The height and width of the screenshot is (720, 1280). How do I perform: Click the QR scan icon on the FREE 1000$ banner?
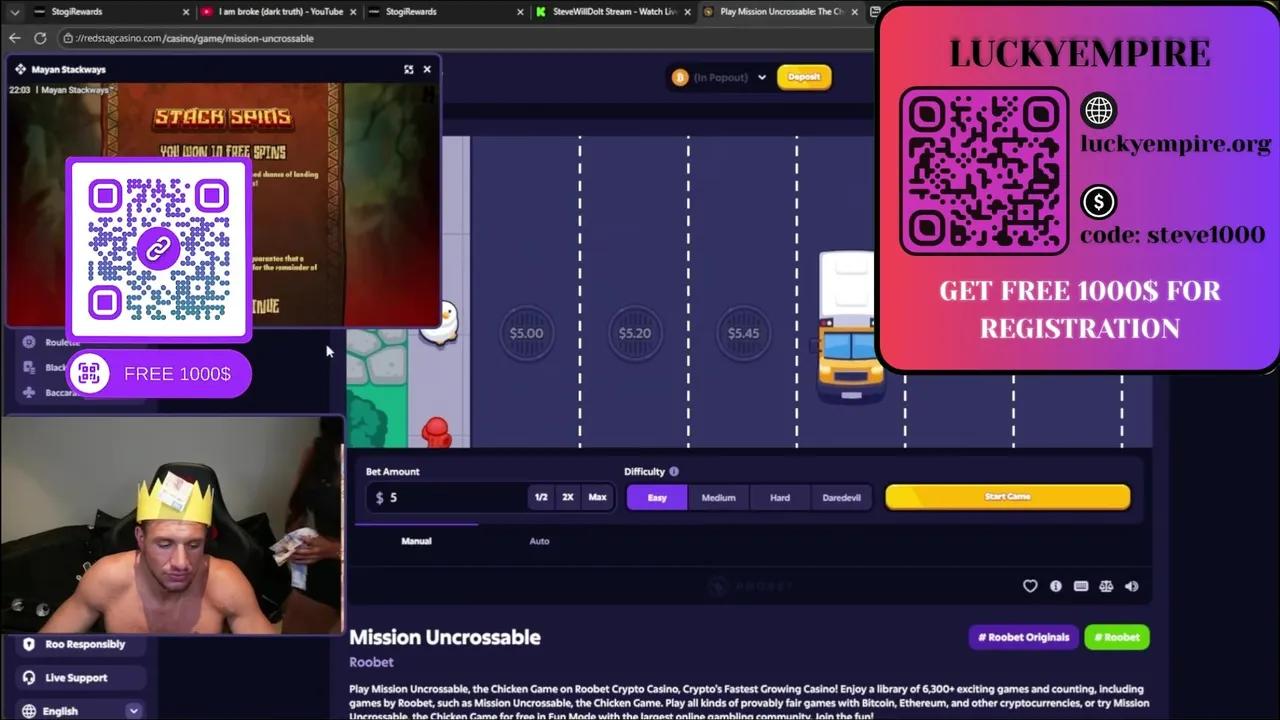91,374
